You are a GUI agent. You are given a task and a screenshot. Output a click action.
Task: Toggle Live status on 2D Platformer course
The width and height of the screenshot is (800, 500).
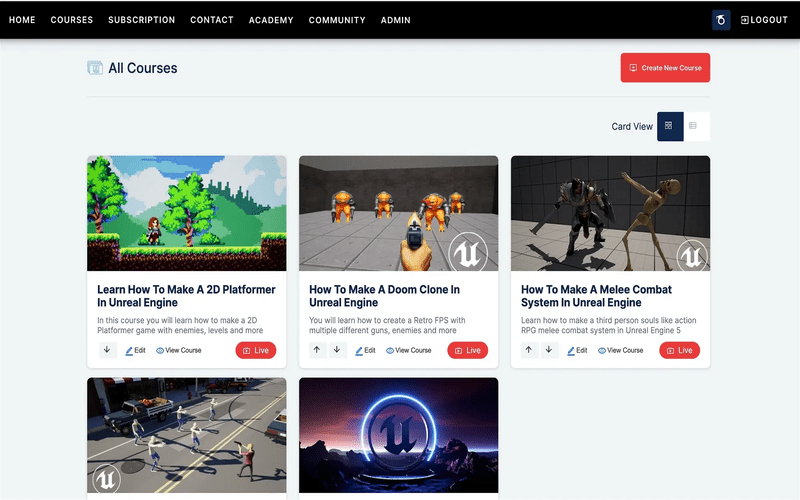pos(256,350)
